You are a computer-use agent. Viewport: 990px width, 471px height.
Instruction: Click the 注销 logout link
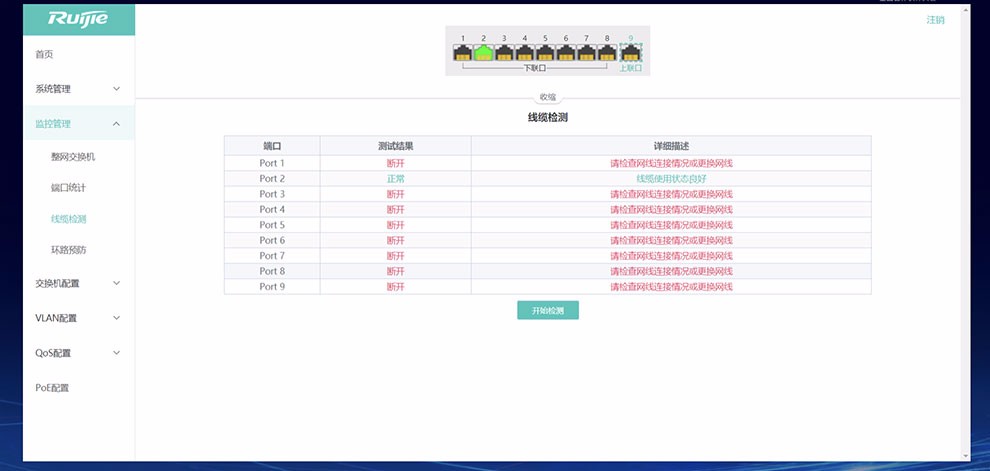coord(935,20)
